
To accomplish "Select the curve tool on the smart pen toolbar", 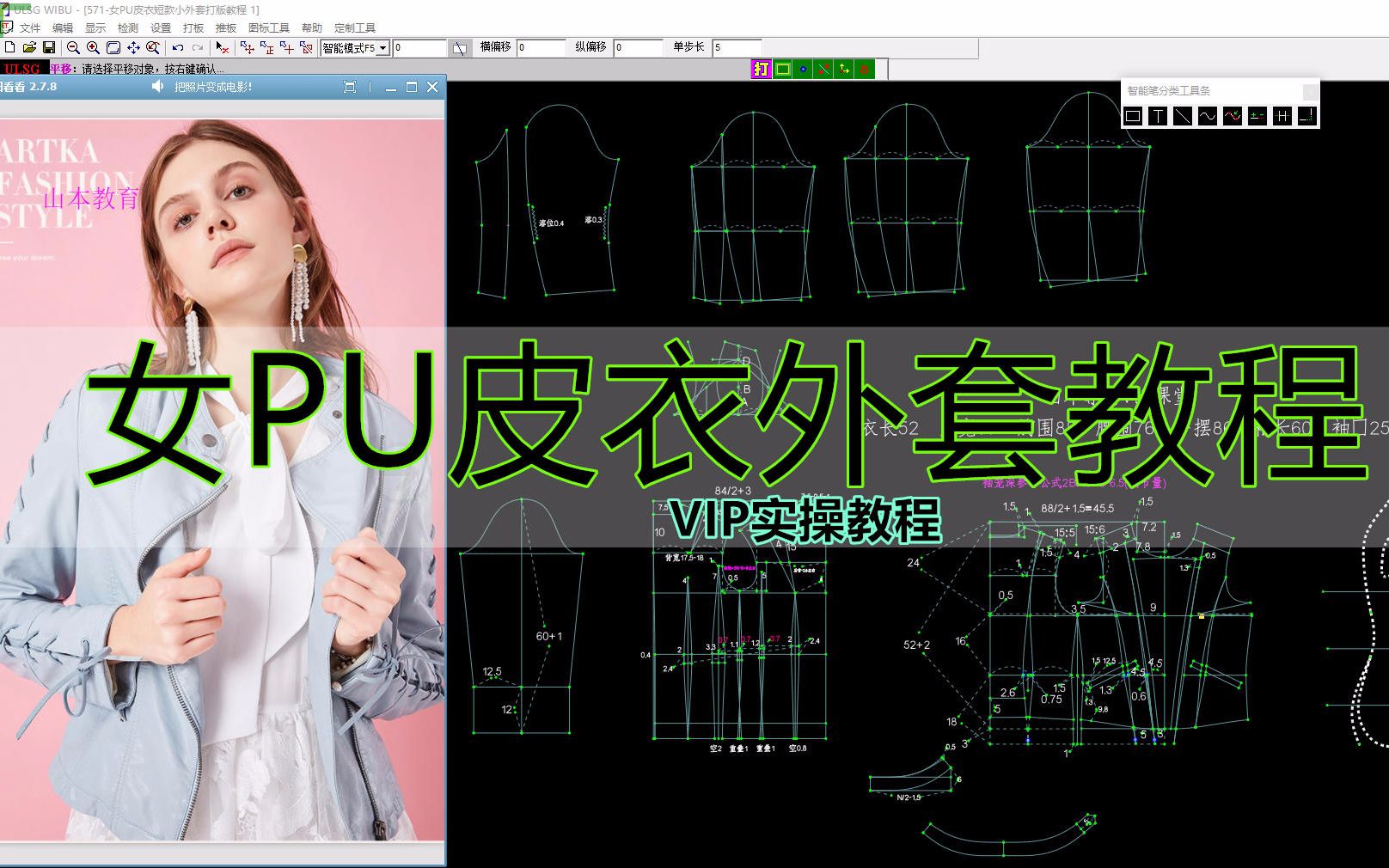I will 1208,115.
